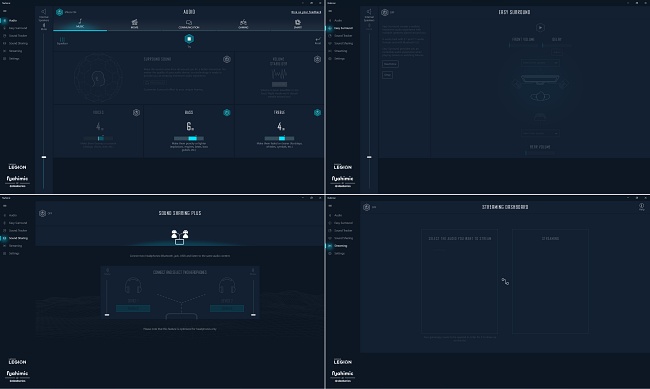
Task: Click the Device 1 button under left headphones
Action: (x=133, y=308)
